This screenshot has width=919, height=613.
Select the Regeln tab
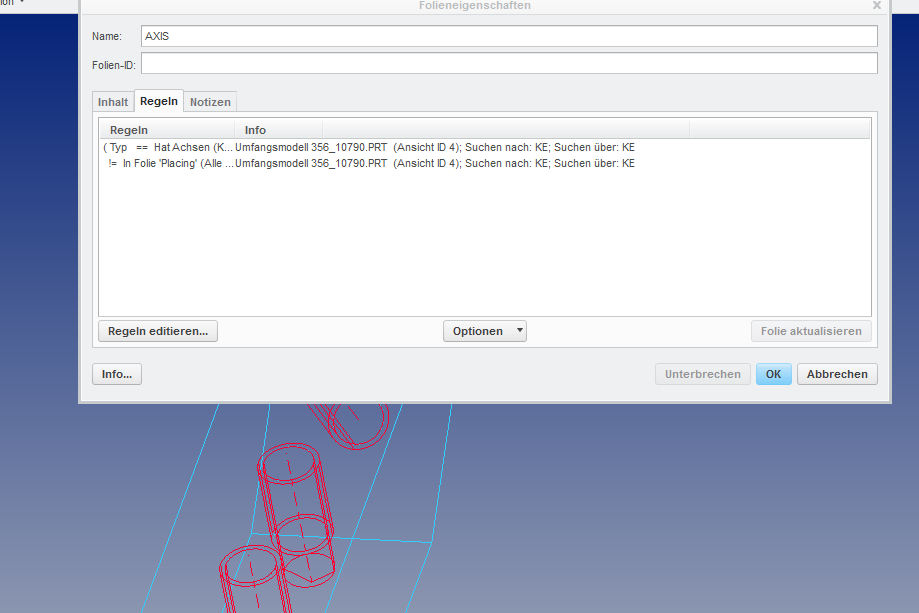click(x=159, y=101)
